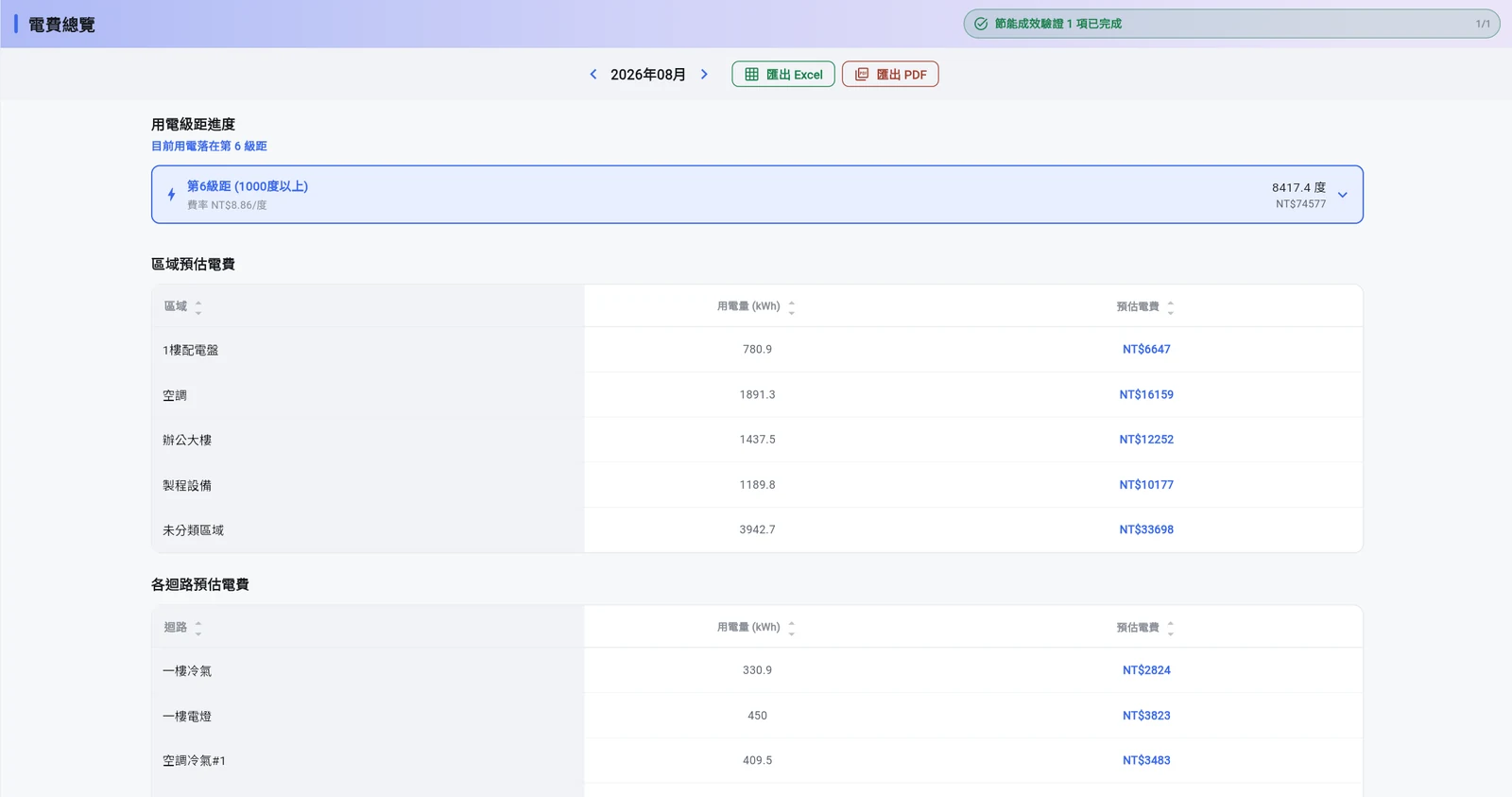The image size is (1512, 797).
Task: Sort the 區域 column in regional table
Action: pos(198,307)
